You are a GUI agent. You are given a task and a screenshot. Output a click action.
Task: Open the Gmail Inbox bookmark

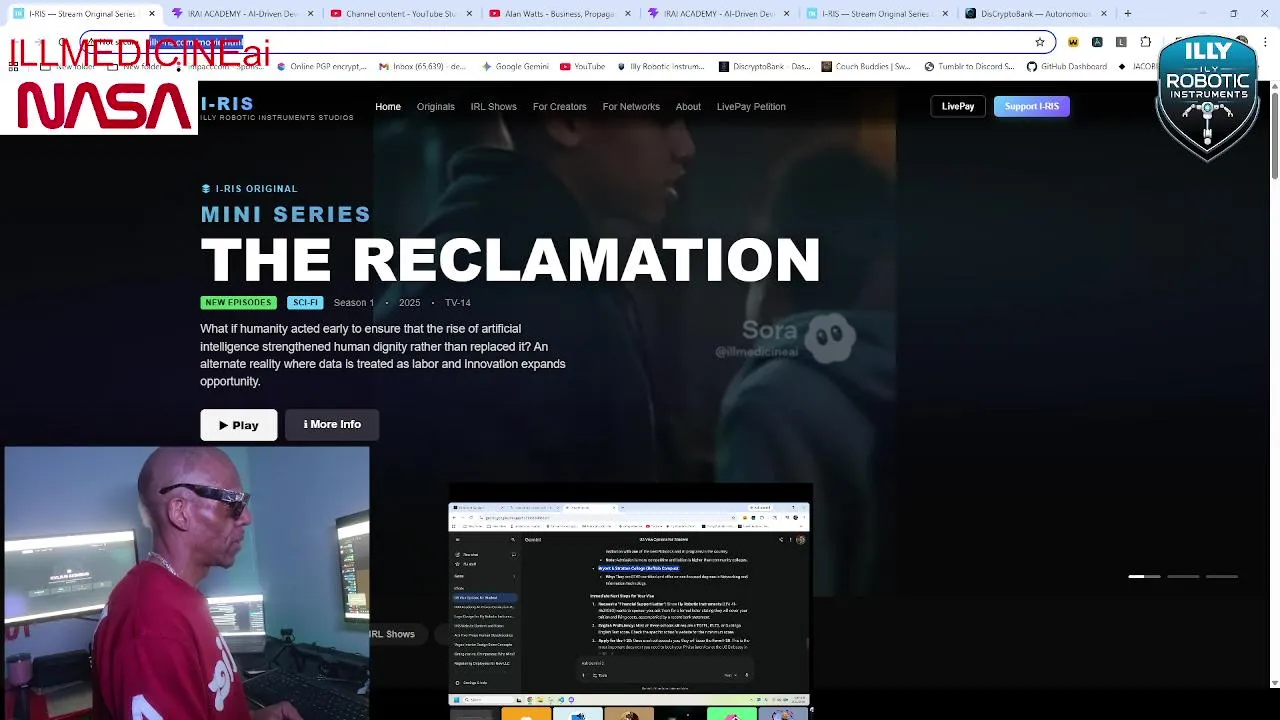pos(422,67)
